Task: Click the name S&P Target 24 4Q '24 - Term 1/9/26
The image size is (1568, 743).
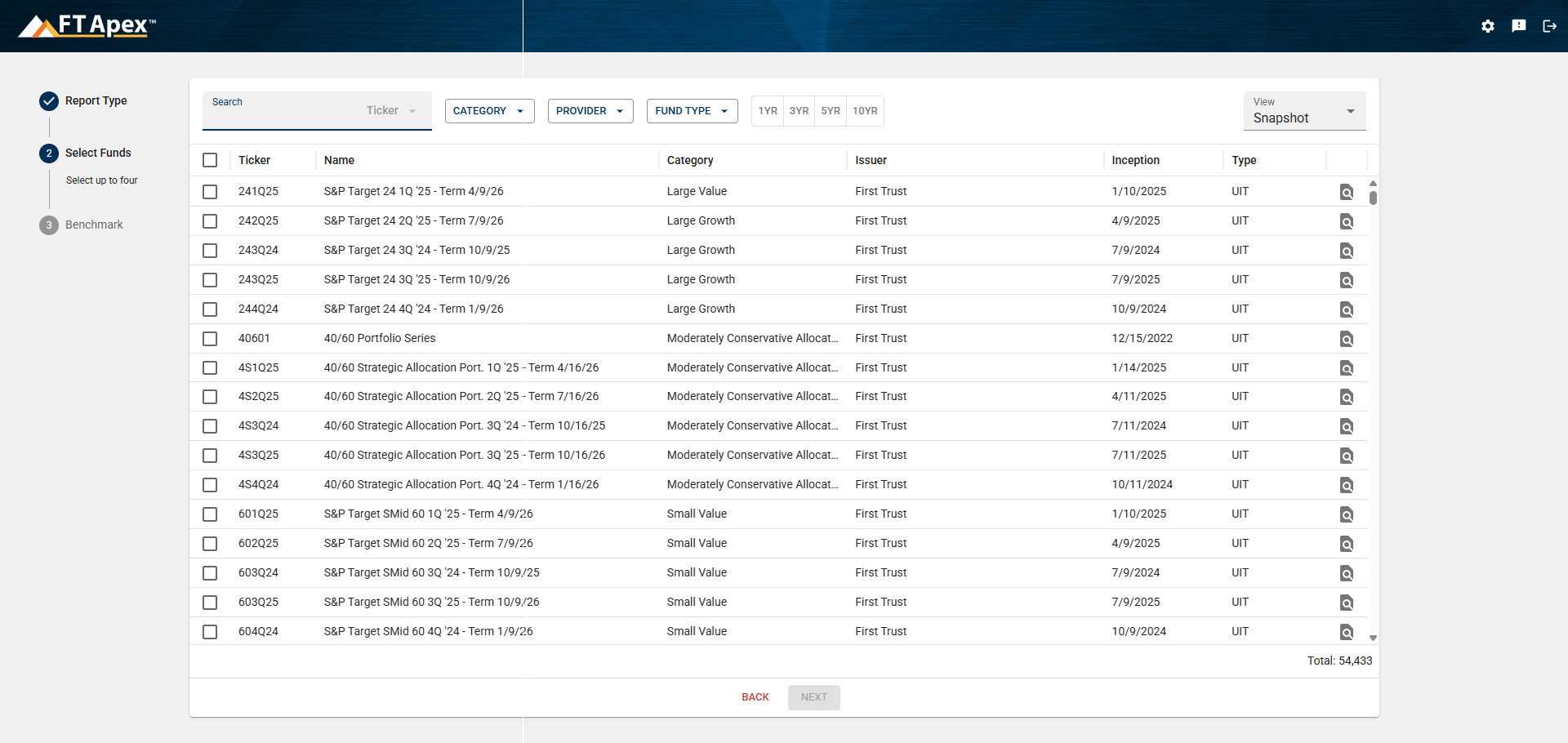Action: tap(413, 309)
